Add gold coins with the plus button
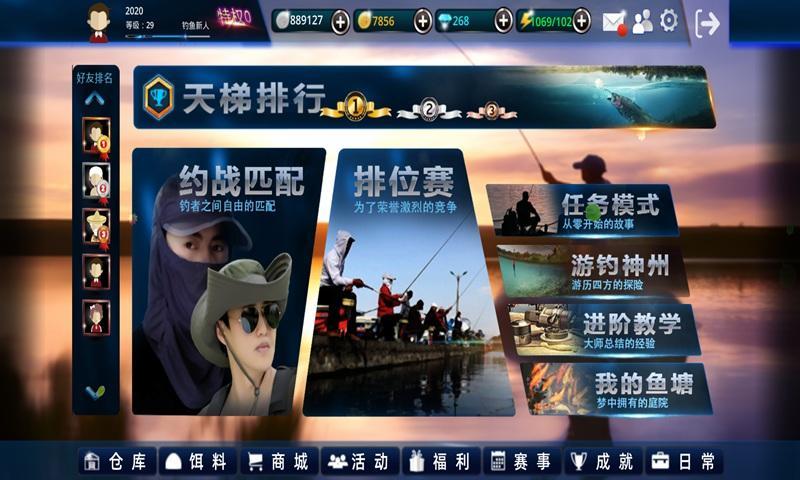This screenshot has height=480, width=800. coord(423,21)
